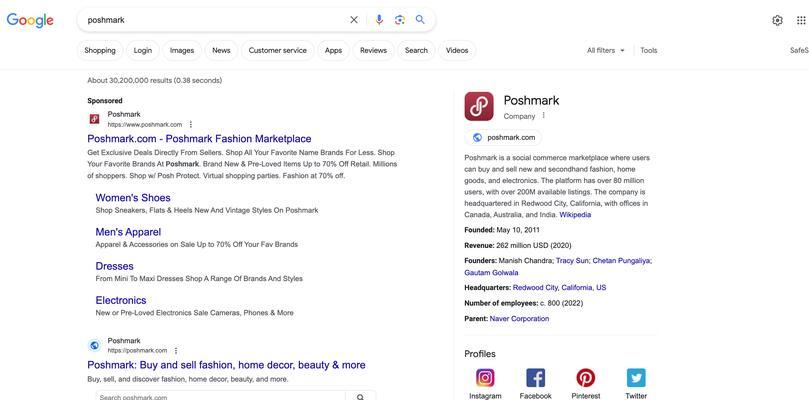Open Google Lens image search icon

(399, 20)
